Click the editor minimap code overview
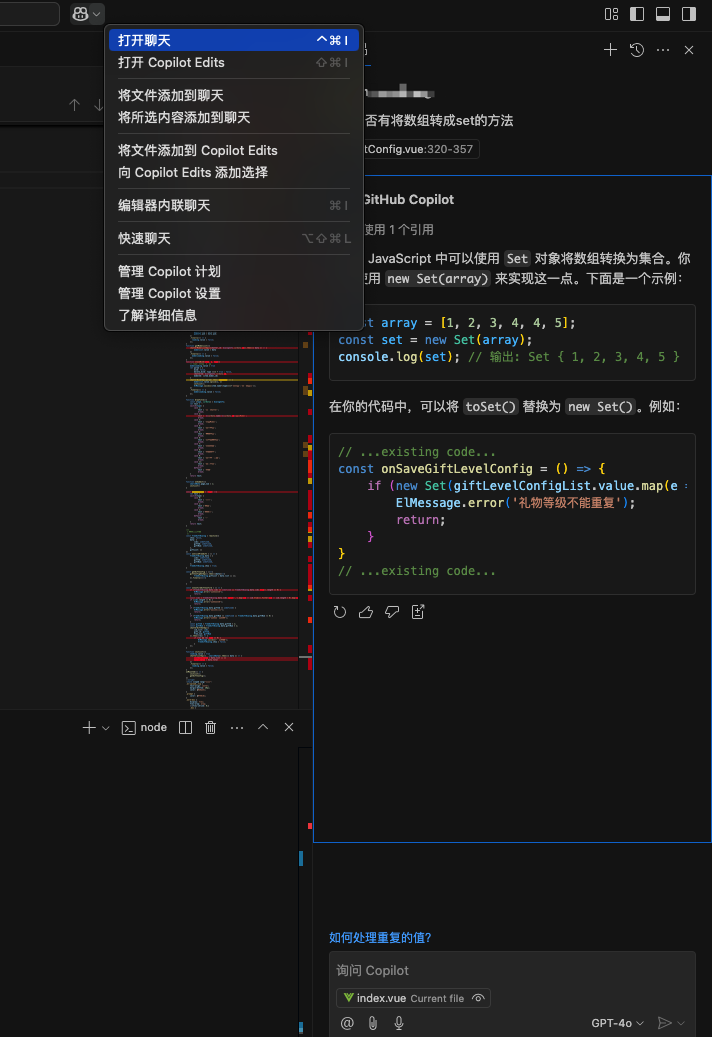This screenshot has width=712, height=1037. [241, 519]
